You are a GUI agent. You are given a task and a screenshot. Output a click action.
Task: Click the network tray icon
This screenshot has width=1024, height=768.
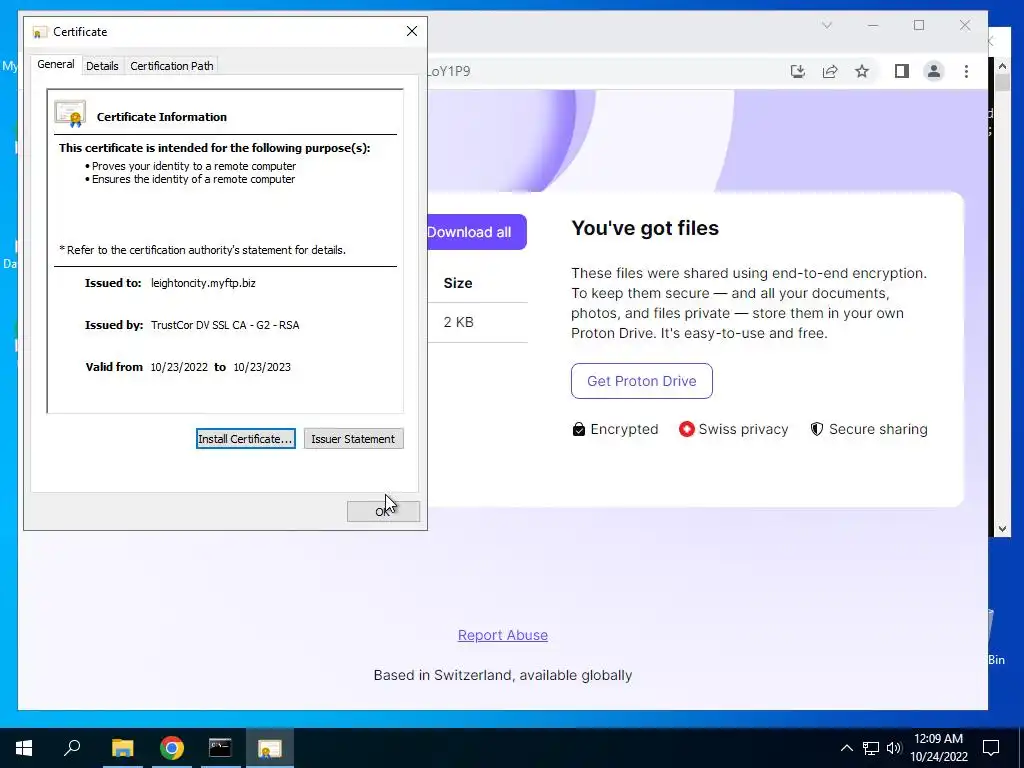(x=871, y=748)
